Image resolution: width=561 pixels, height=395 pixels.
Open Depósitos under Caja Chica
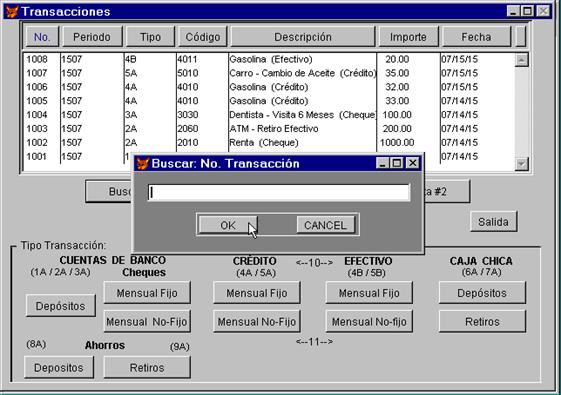(482, 293)
